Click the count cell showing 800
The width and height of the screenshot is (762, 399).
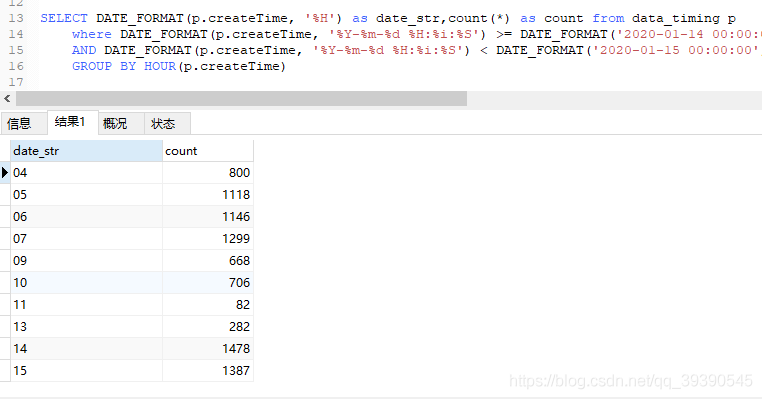click(208, 173)
